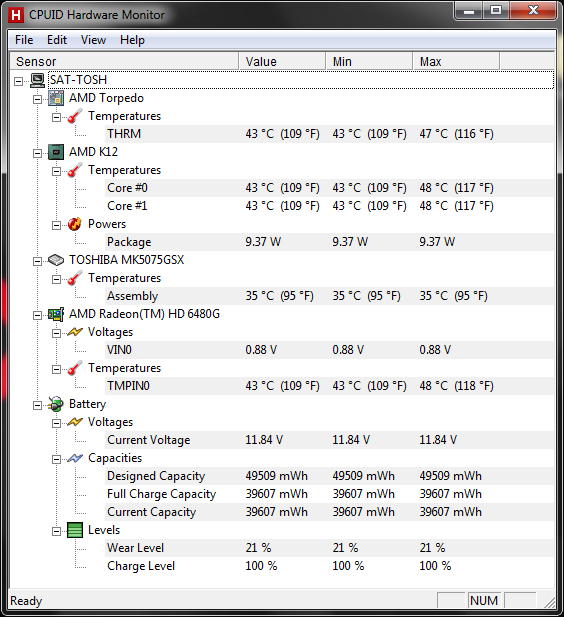Image resolution: width=564 pixels, height=617 pixels.
Task: Select the Core #1 row
Action: [330, 206]
